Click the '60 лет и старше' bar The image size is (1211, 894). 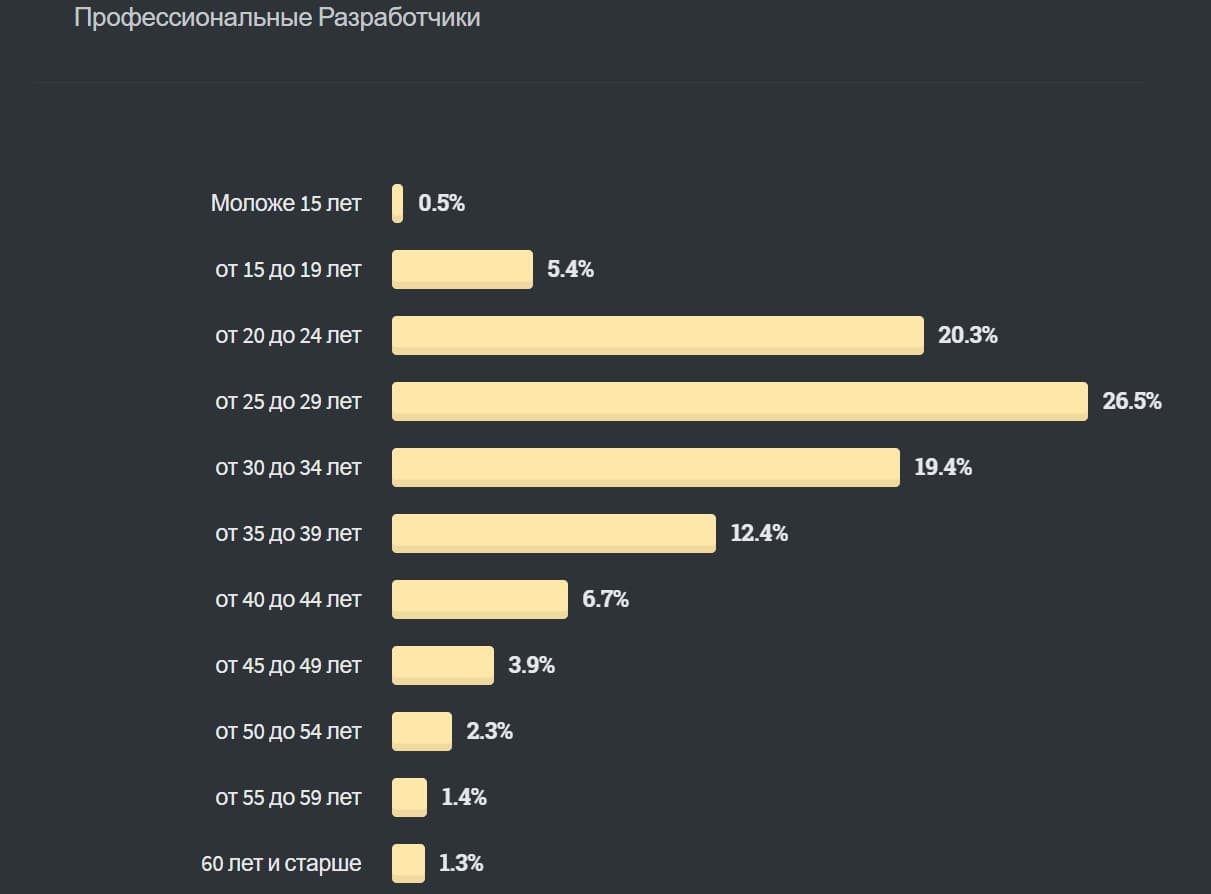(x=408, y=863)
